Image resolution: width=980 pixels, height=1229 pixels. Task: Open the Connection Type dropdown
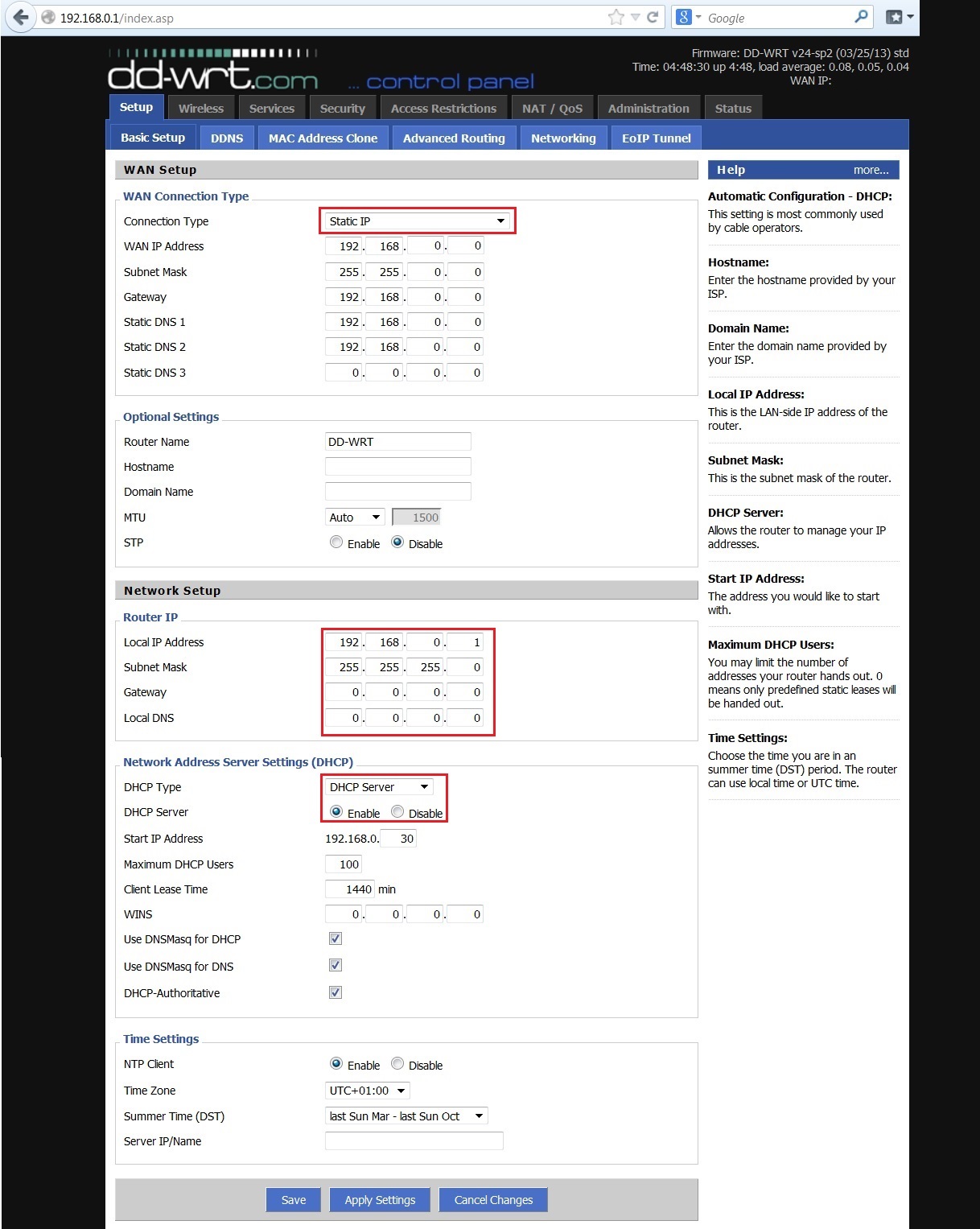pyautogui.click(x=417, y=221)
